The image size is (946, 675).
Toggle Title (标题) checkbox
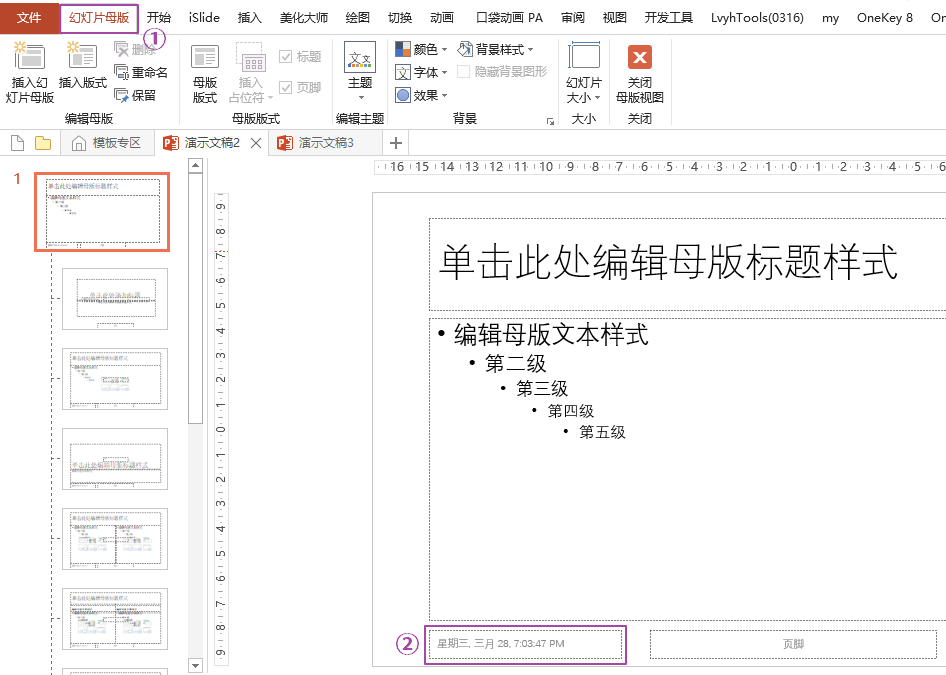point(285,57)
